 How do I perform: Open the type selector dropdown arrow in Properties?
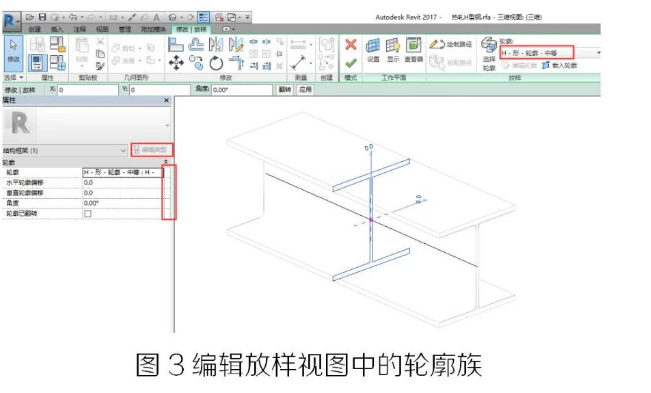167,125
